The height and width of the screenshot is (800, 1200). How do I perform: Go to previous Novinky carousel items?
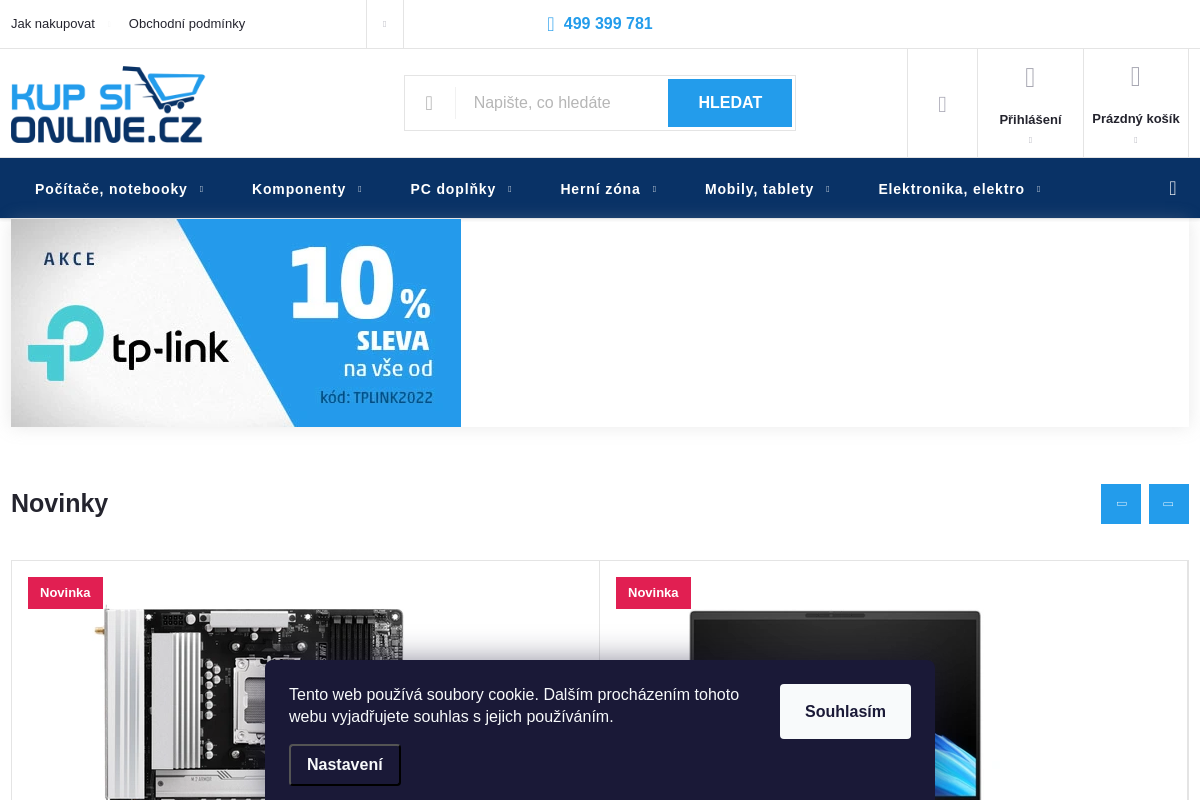click(x=1121, y=504)
